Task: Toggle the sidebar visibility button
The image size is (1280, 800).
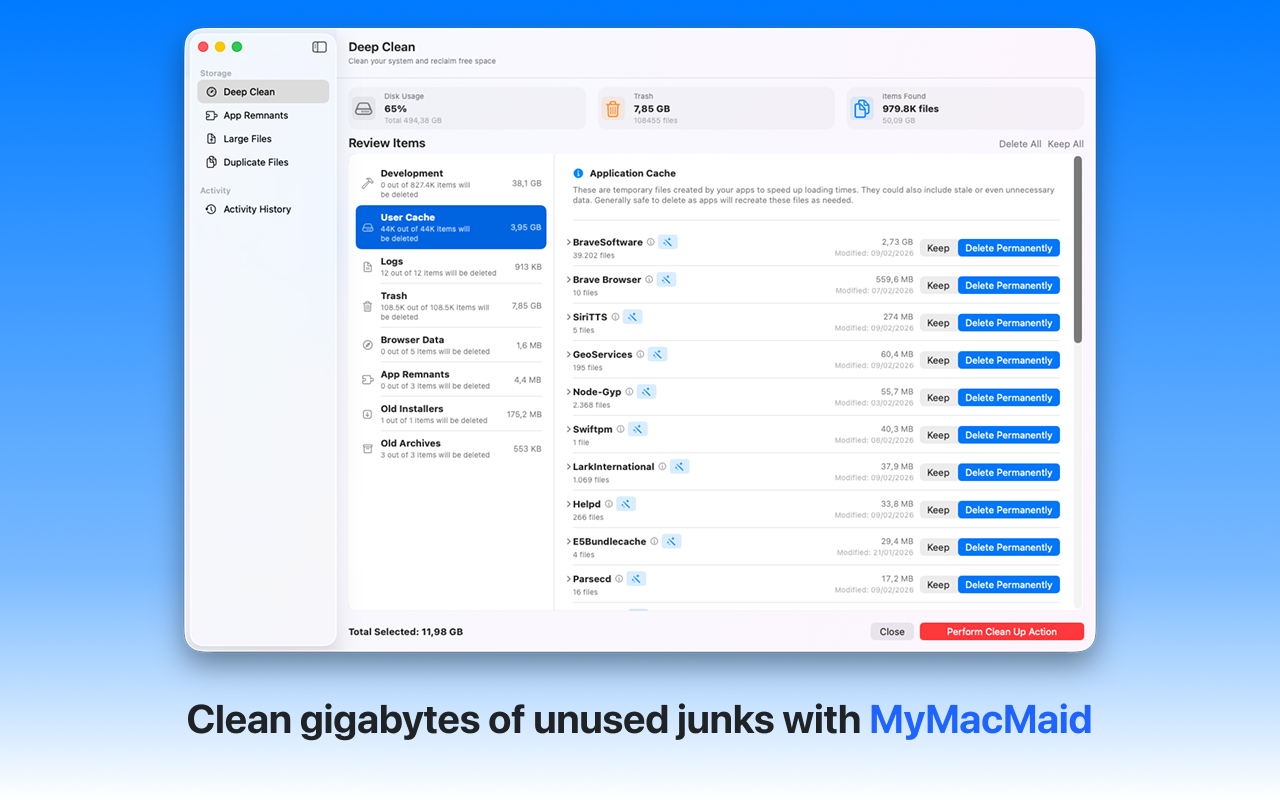Action: (x=319, y=46)
